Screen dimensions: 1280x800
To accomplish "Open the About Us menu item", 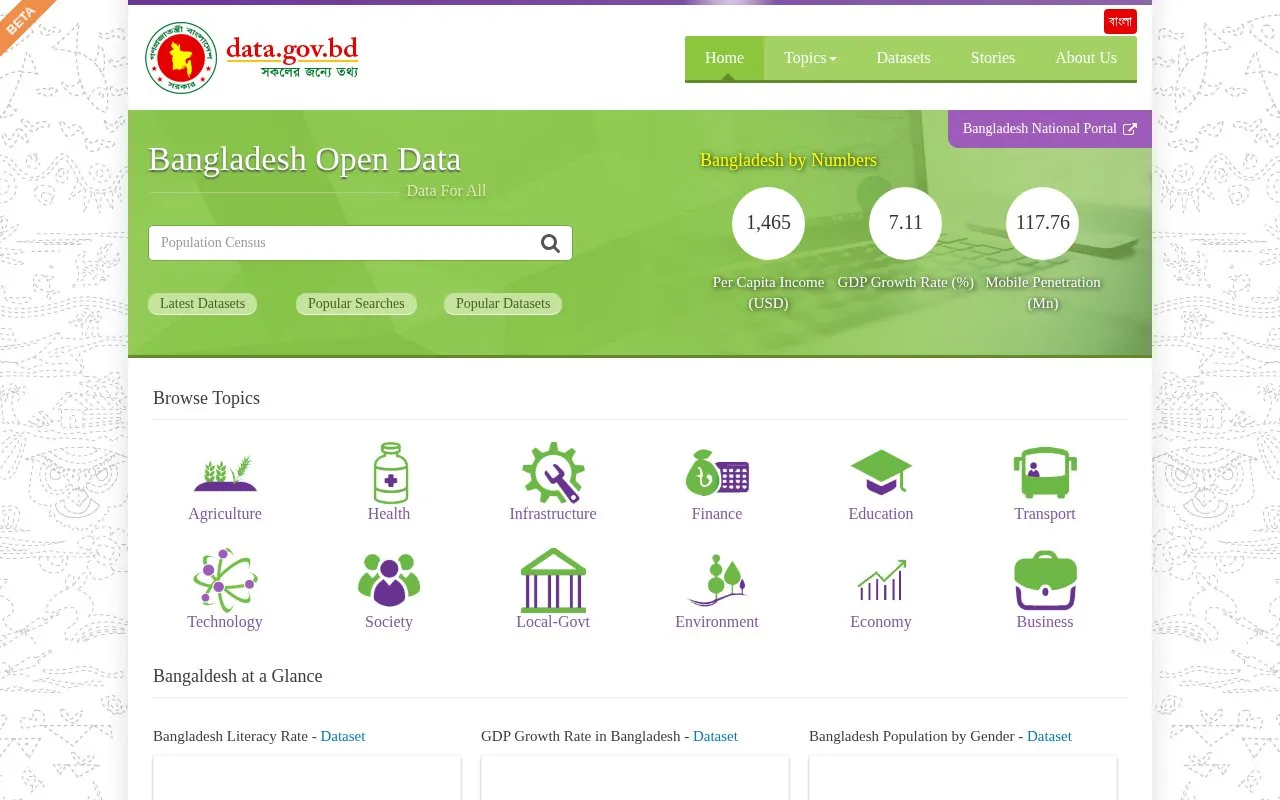I will [1086, 58].
